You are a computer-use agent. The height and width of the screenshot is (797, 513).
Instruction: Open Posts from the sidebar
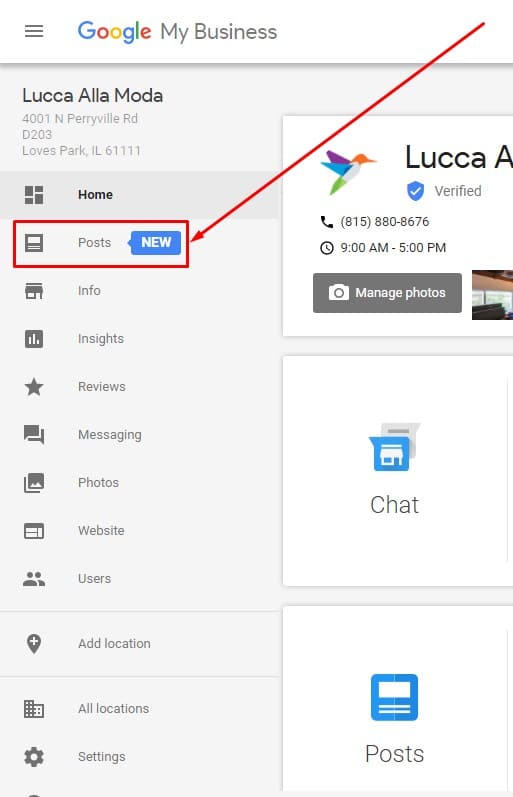[x=94, y=242]
